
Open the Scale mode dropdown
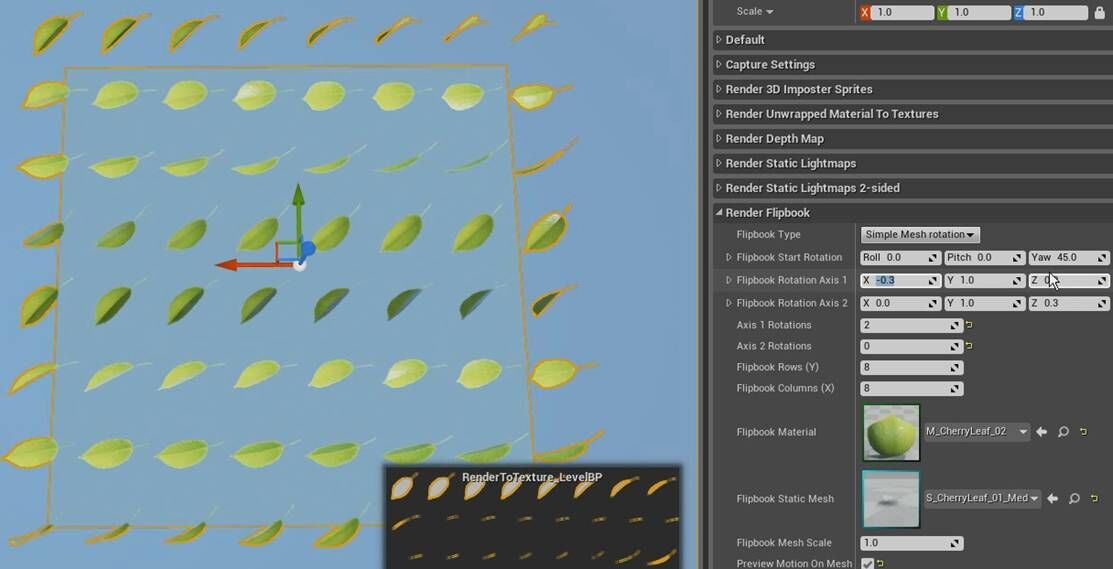pos(755,11)
